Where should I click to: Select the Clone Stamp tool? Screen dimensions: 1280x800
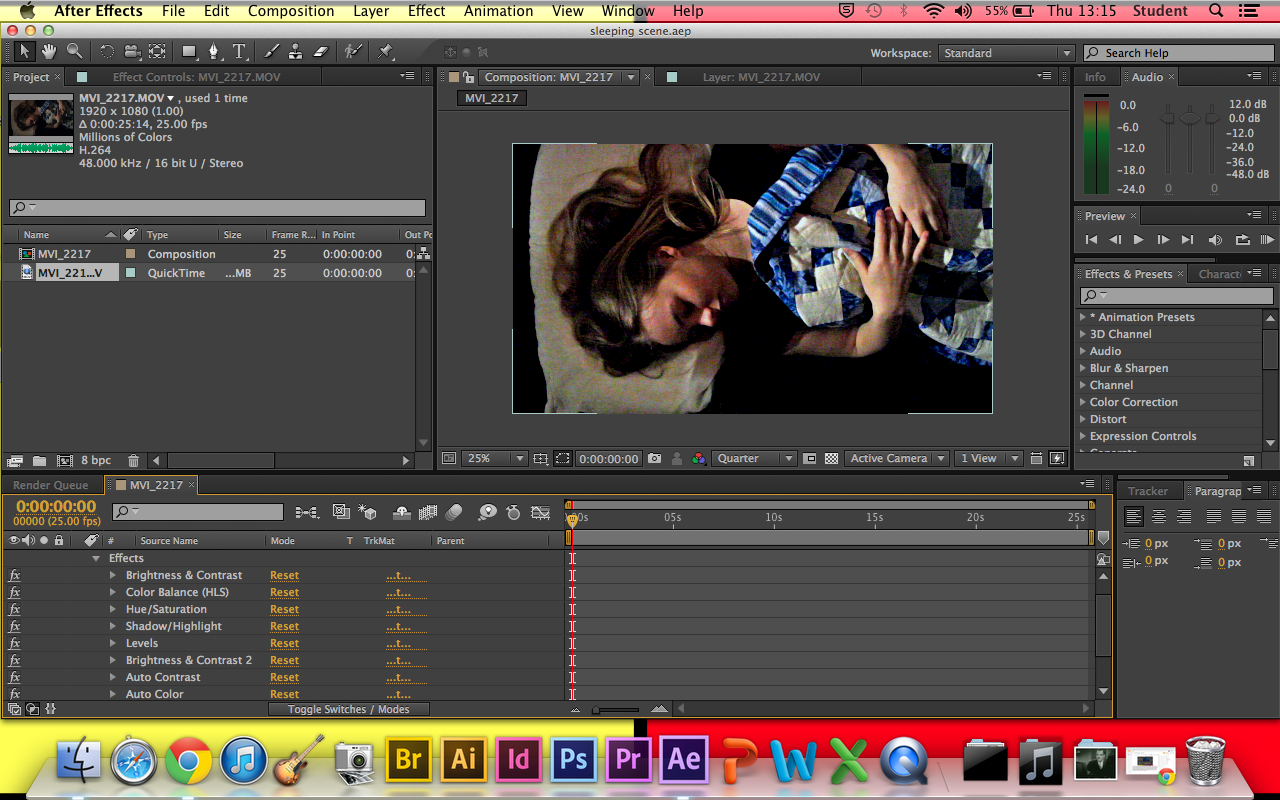click(296, 51)
